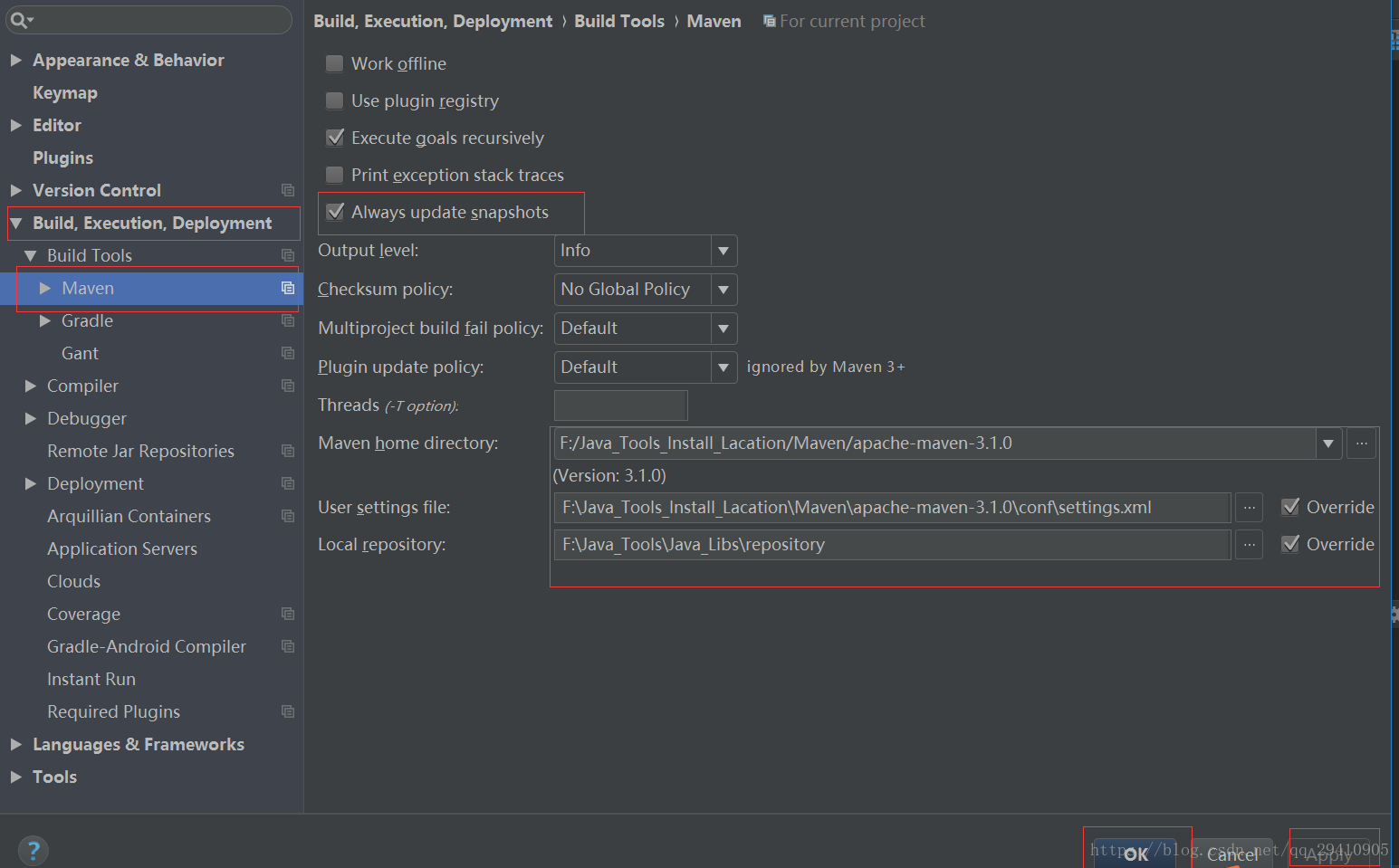1399x868 pixels.
Task: Expand the Compiler subtree arrow
Action: (x=31, y=386)
